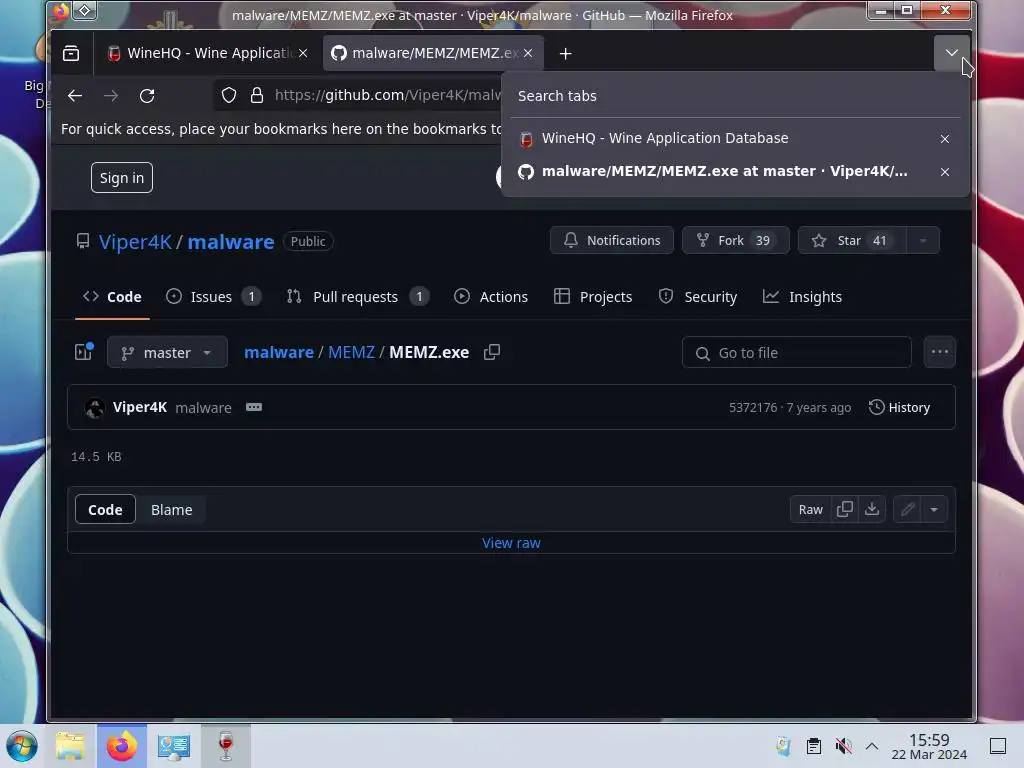
Task: Open commit 5372176 link
Action: [753, 408]
